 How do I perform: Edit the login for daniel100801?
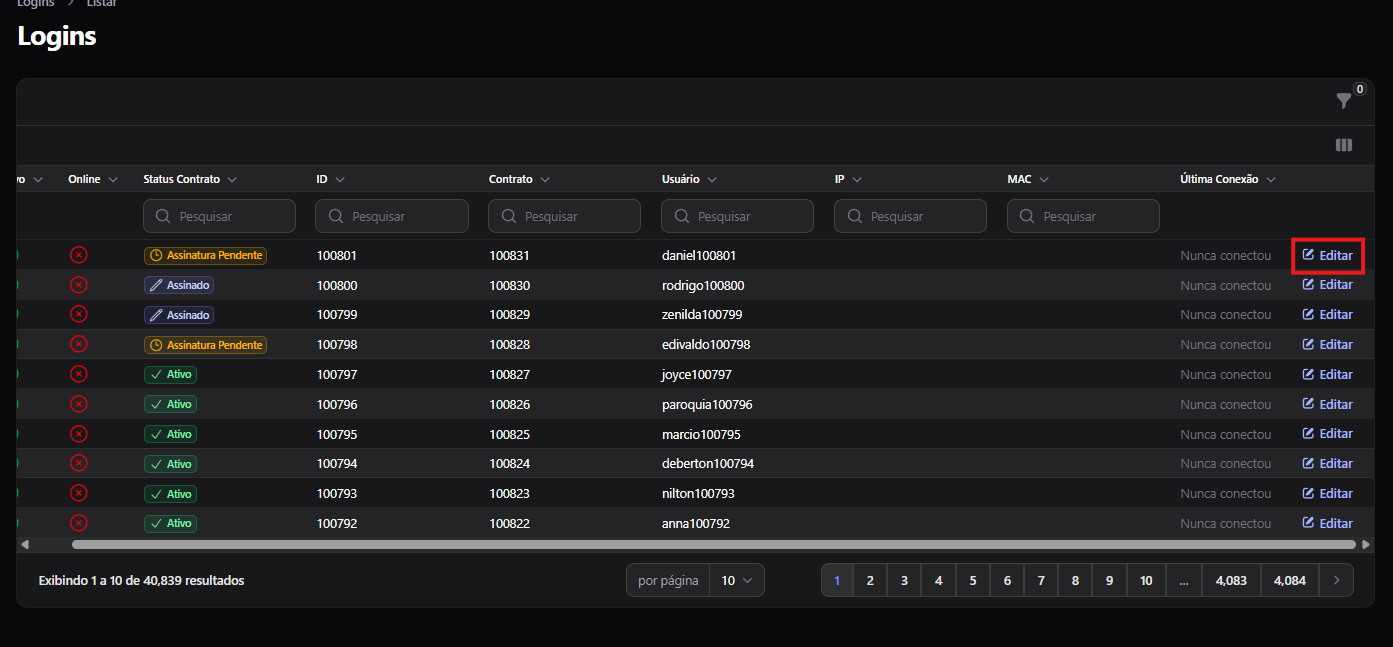[x=1328, y=255]
